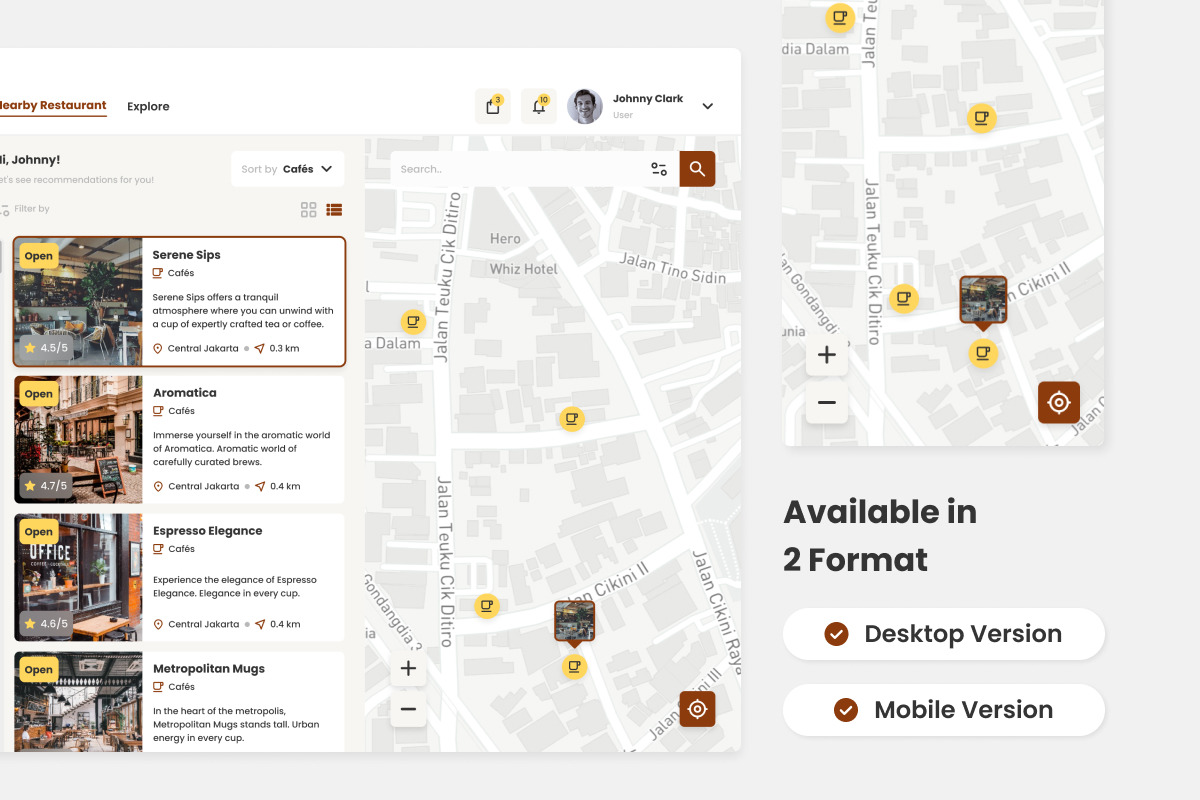This screenshot has width=1200, height=800.
Task: Click the 0.4 km distance in Espresso Elegance card
Action: pos(285,625)
